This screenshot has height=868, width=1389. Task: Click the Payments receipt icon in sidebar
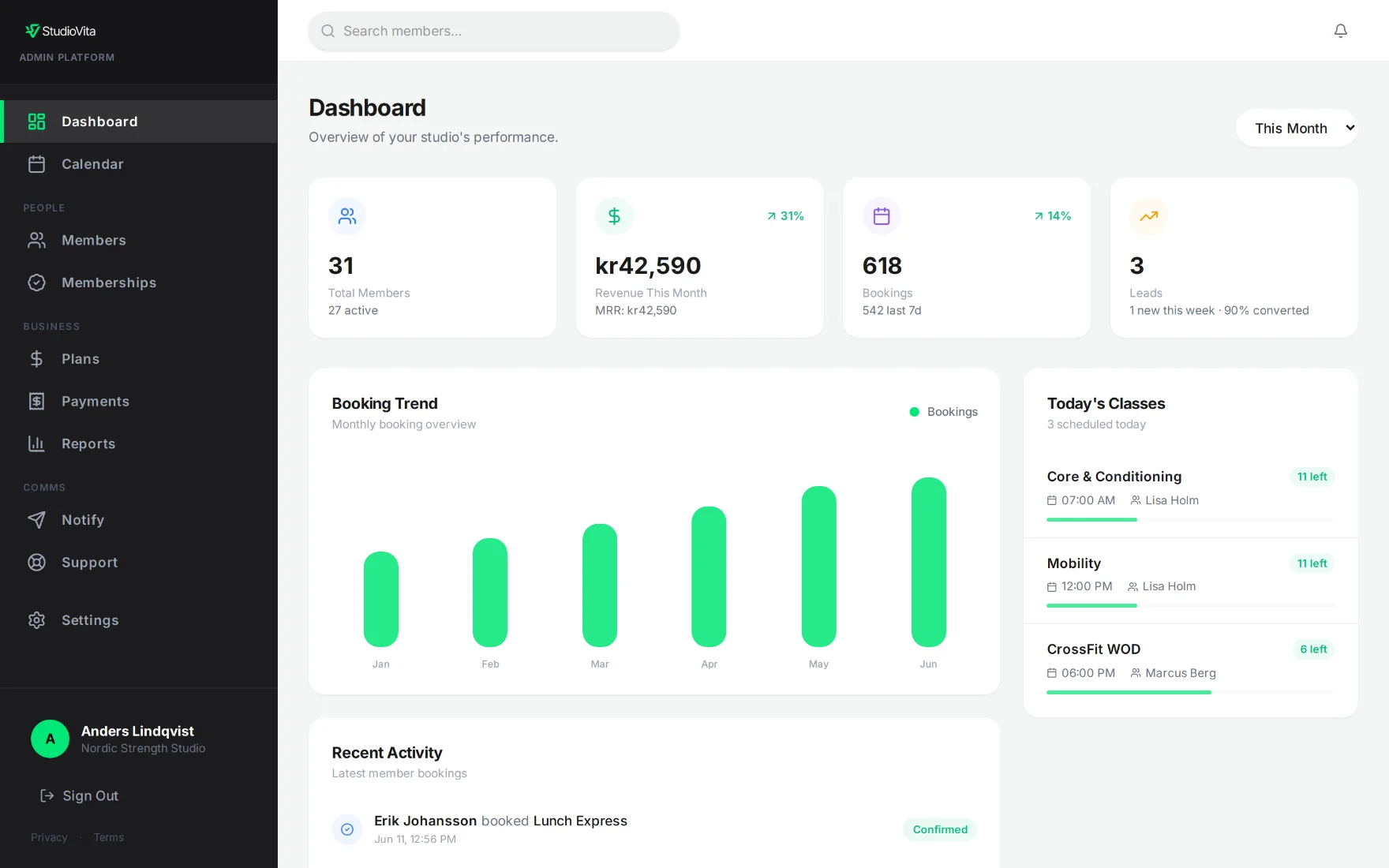[36, 402]
